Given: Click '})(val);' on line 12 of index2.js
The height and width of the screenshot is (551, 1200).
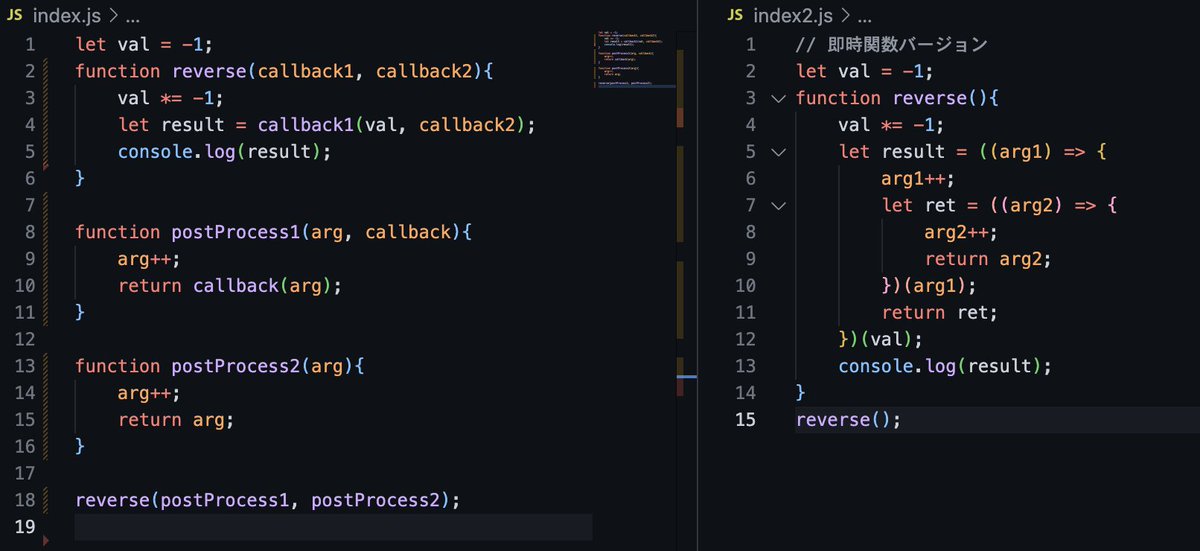Looking at the screenshot, I should tap(881, 339).
